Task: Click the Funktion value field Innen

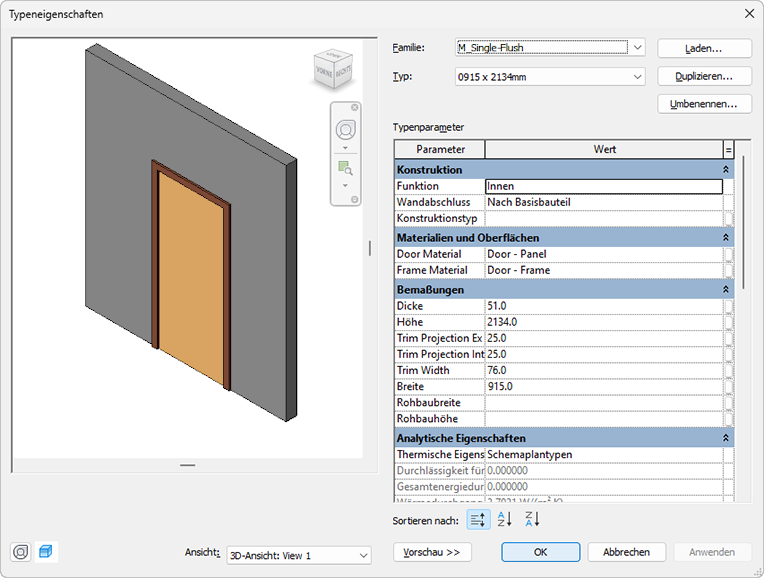Action: [604, 186]
